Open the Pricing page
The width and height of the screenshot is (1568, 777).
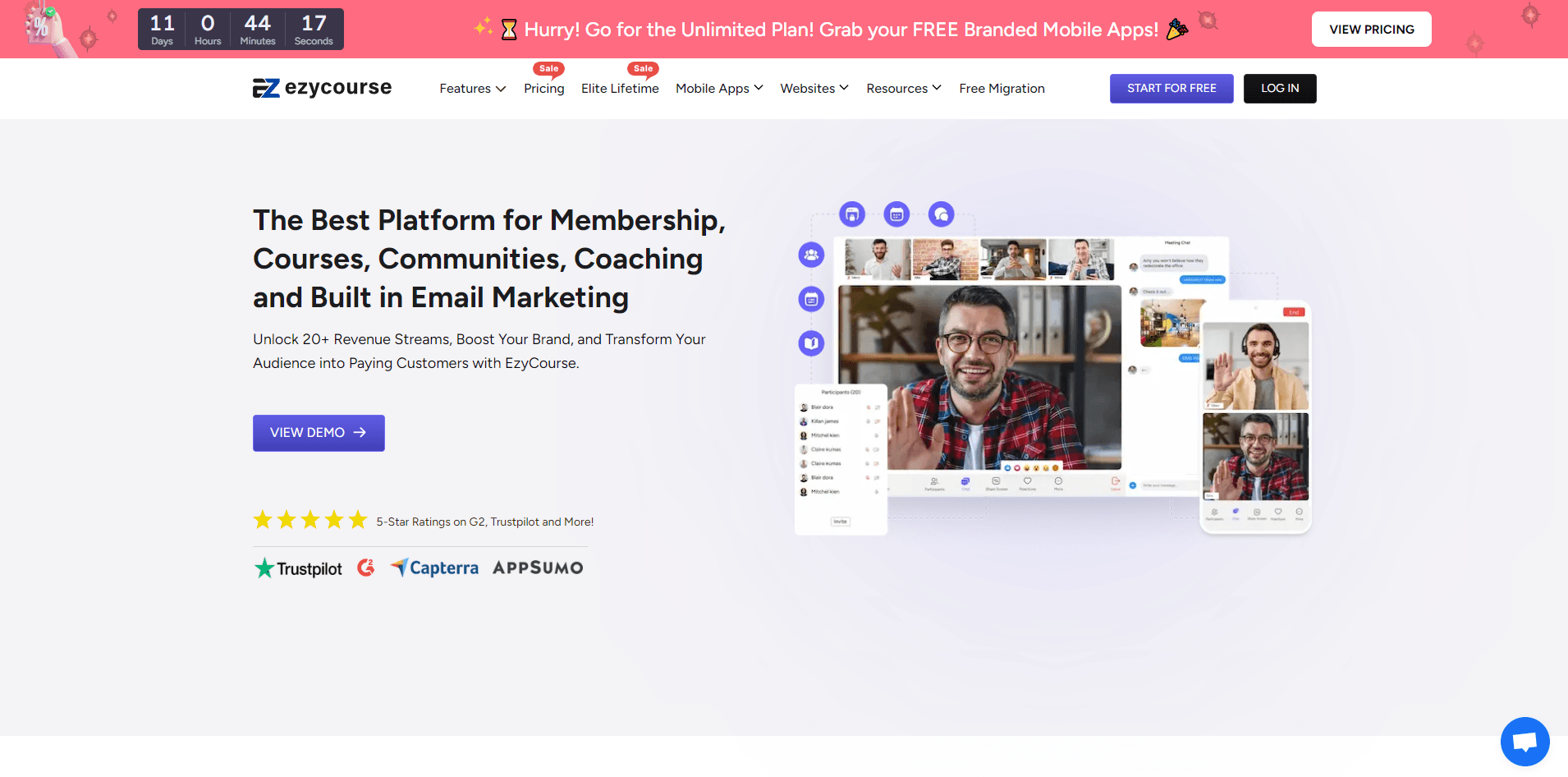[x=544, y=89]
